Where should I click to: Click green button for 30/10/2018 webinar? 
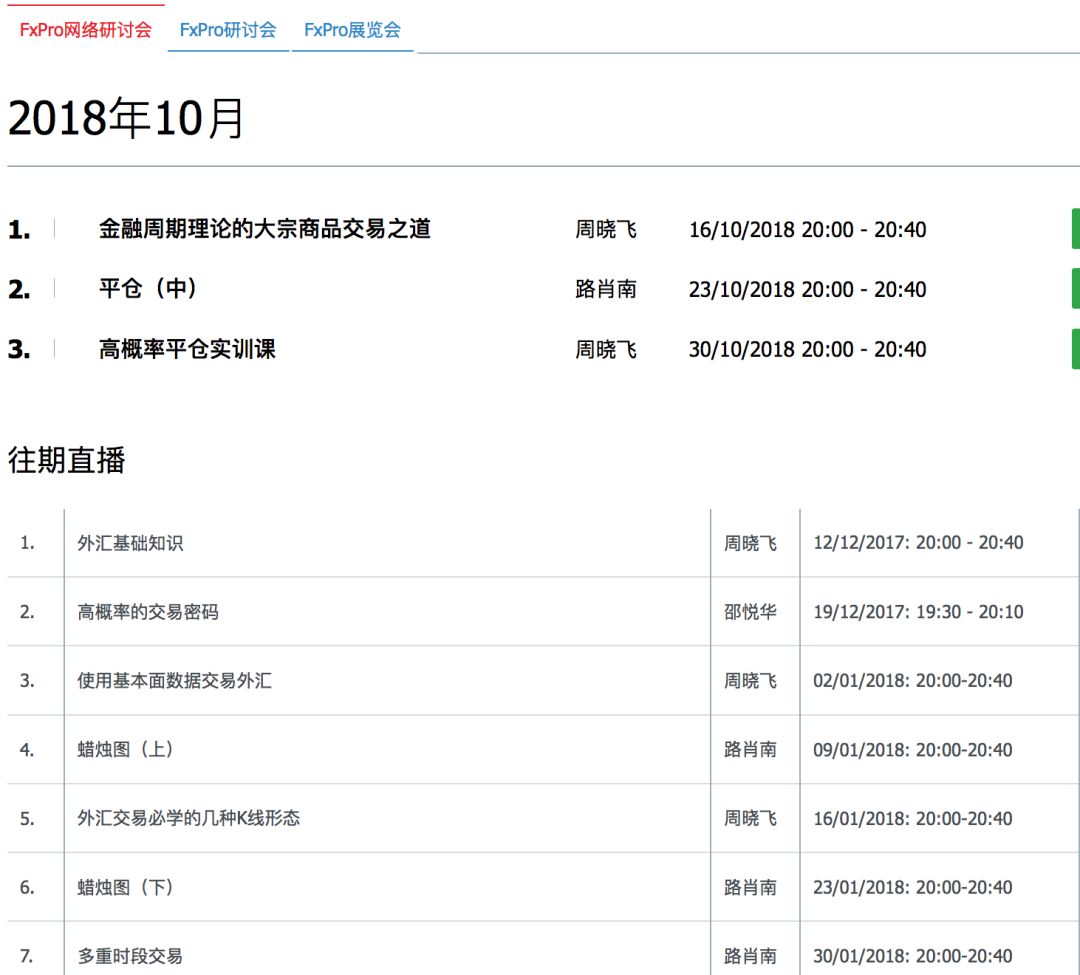[1075, 348]
